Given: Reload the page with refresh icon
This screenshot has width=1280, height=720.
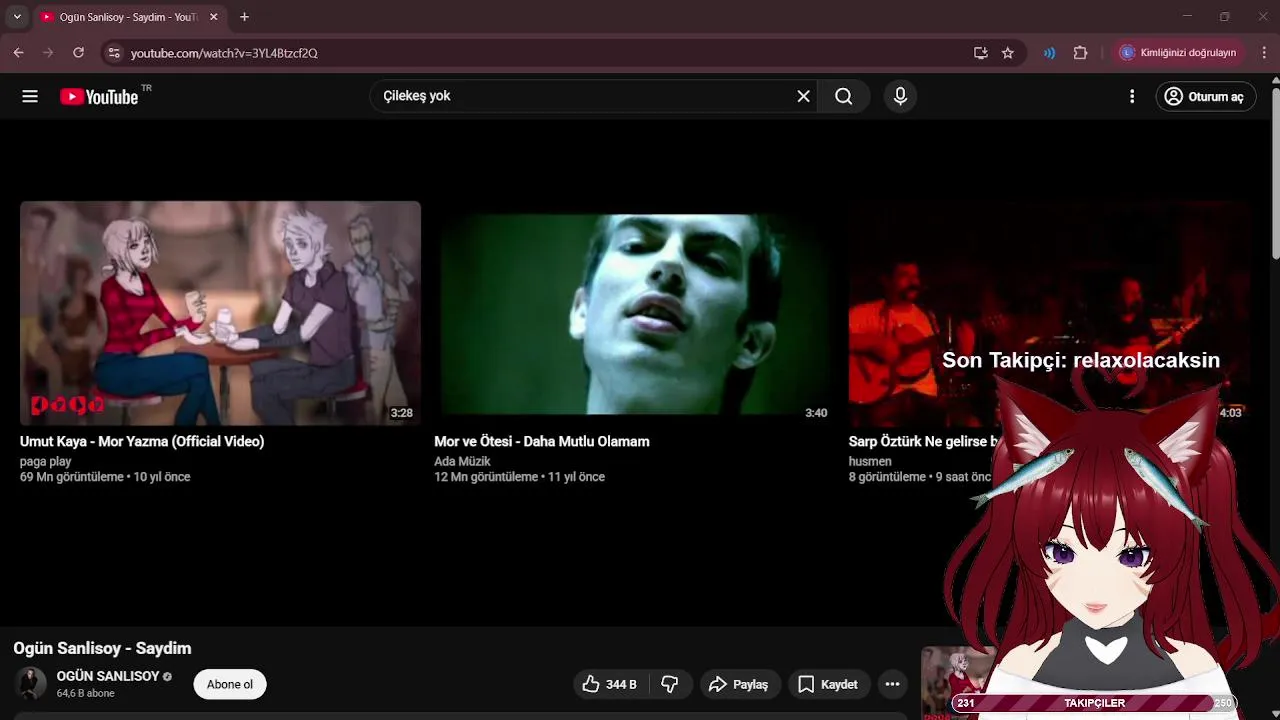Looking at the screenshot, I should (78, 53).
